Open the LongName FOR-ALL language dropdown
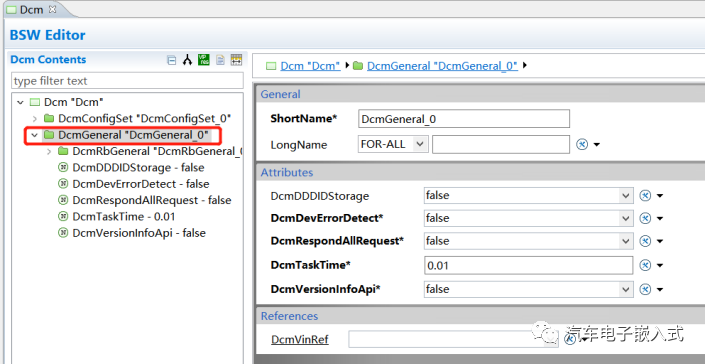706x364 pixels. click(393, 144)
